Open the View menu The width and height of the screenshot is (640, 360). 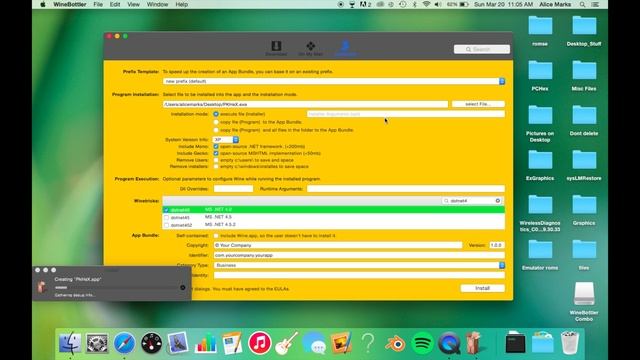tap(133, 4)
